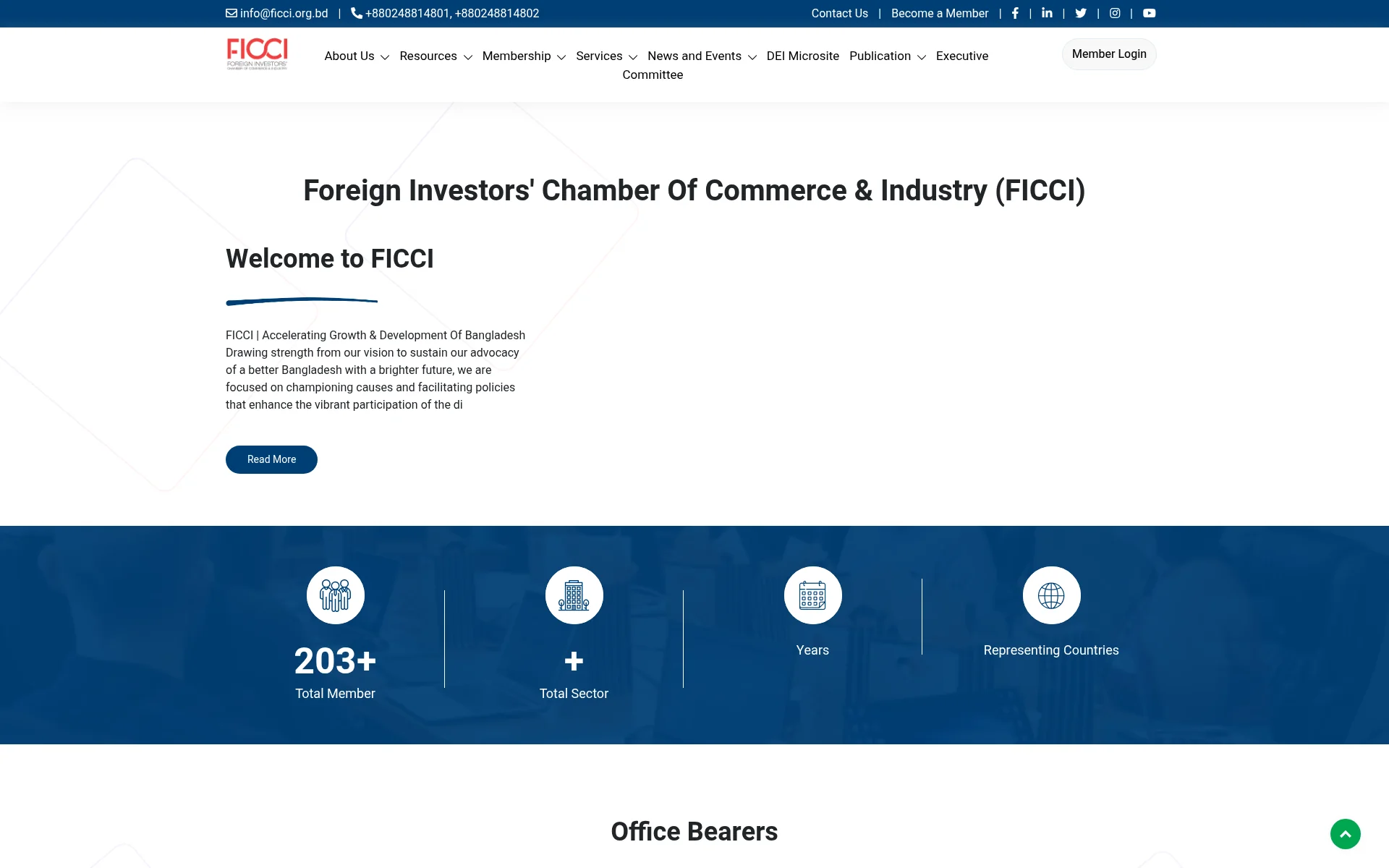
Task: Click the +880248814801 phone number
Action: 408,13
